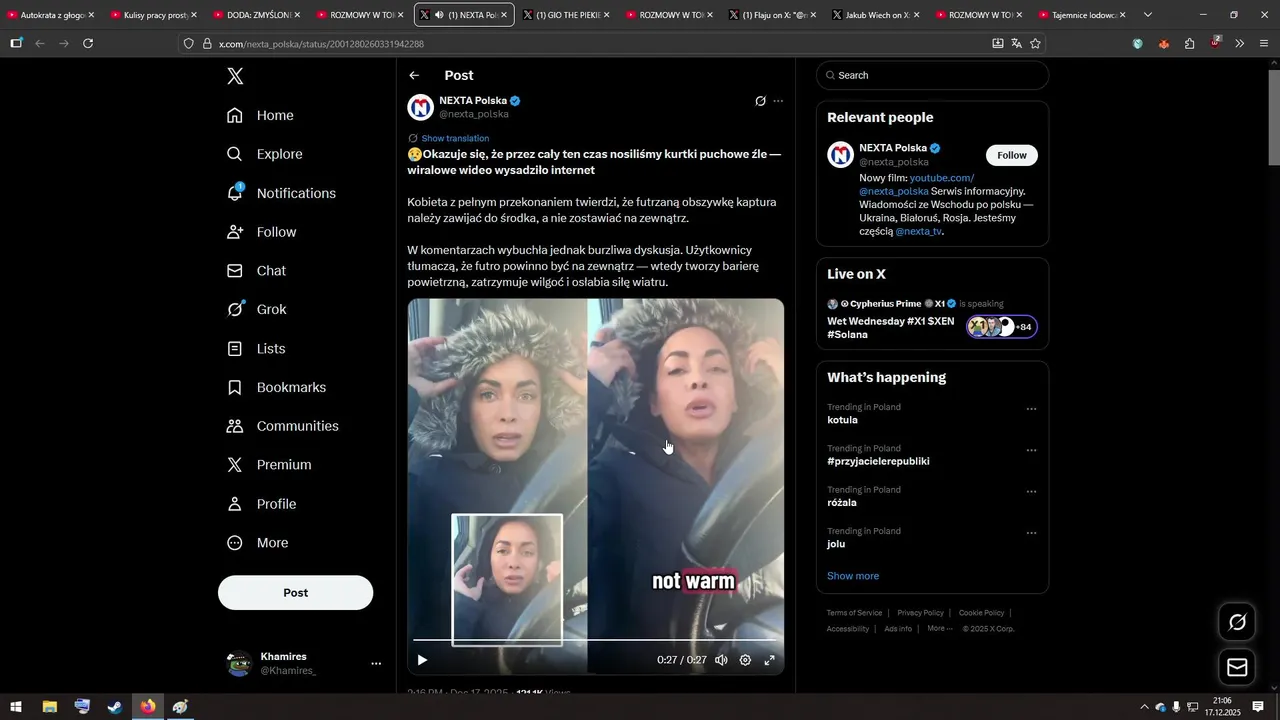Viewport: 1280px width, 720px height.
Task: Expand footer More links
Action: (x=940, y=628)
